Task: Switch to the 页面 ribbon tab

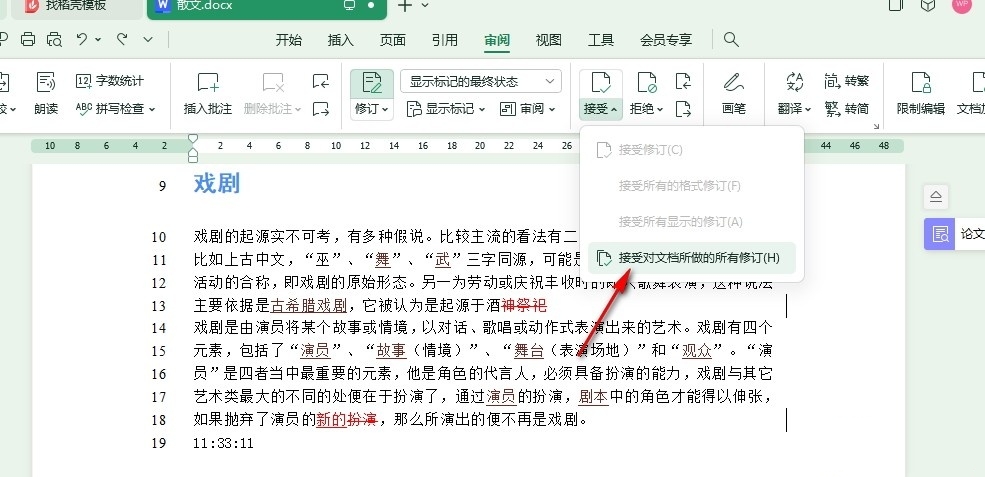Action: (393, 40)
